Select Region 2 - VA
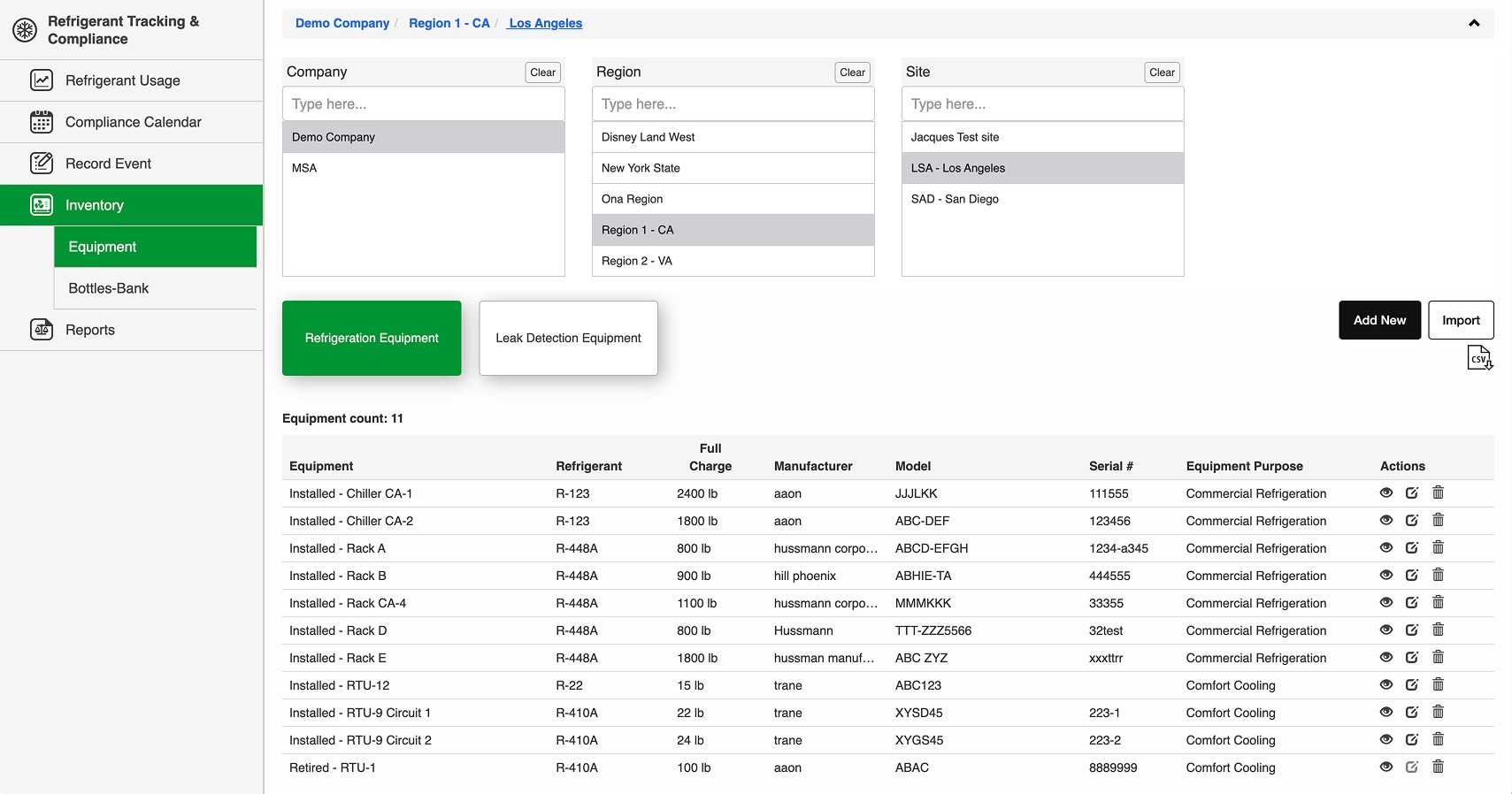 [x=733, y=261]
